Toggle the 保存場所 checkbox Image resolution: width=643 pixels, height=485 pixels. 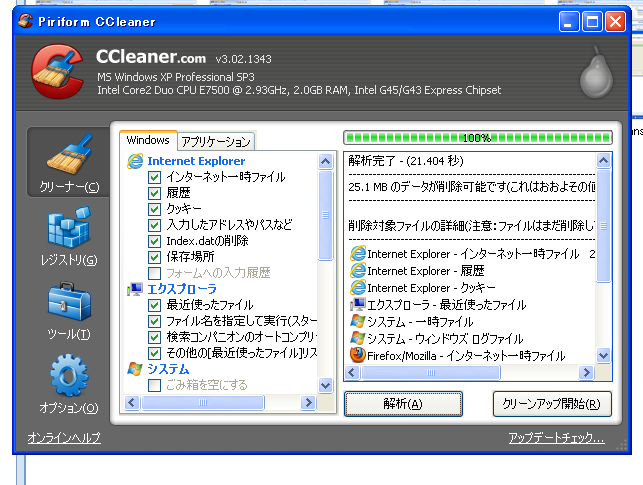[154, 257]
